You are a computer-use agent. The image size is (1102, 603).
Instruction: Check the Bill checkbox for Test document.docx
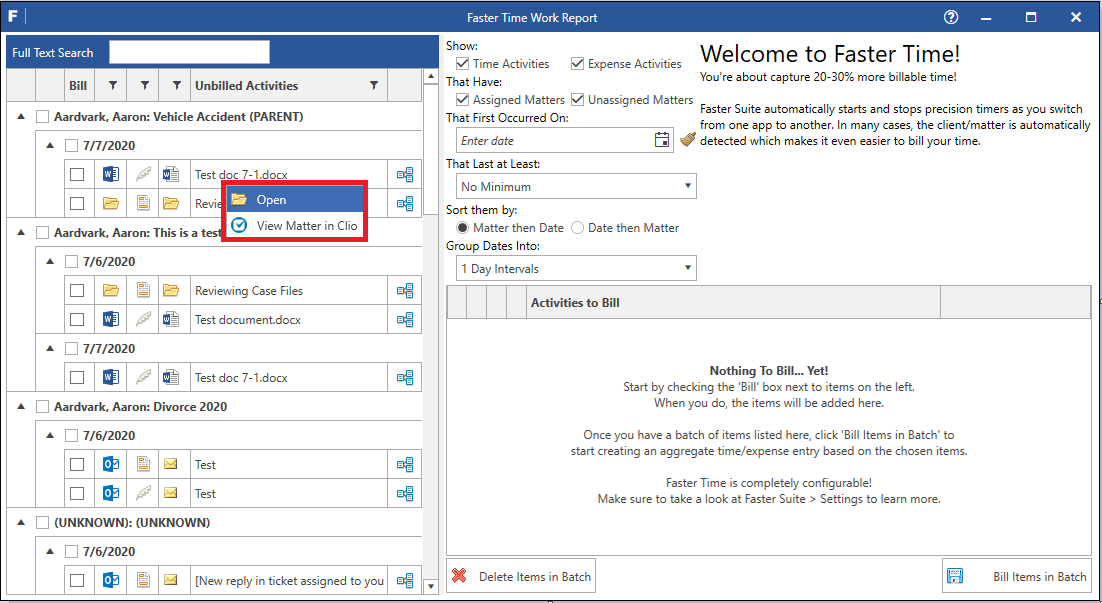(77, 320)
